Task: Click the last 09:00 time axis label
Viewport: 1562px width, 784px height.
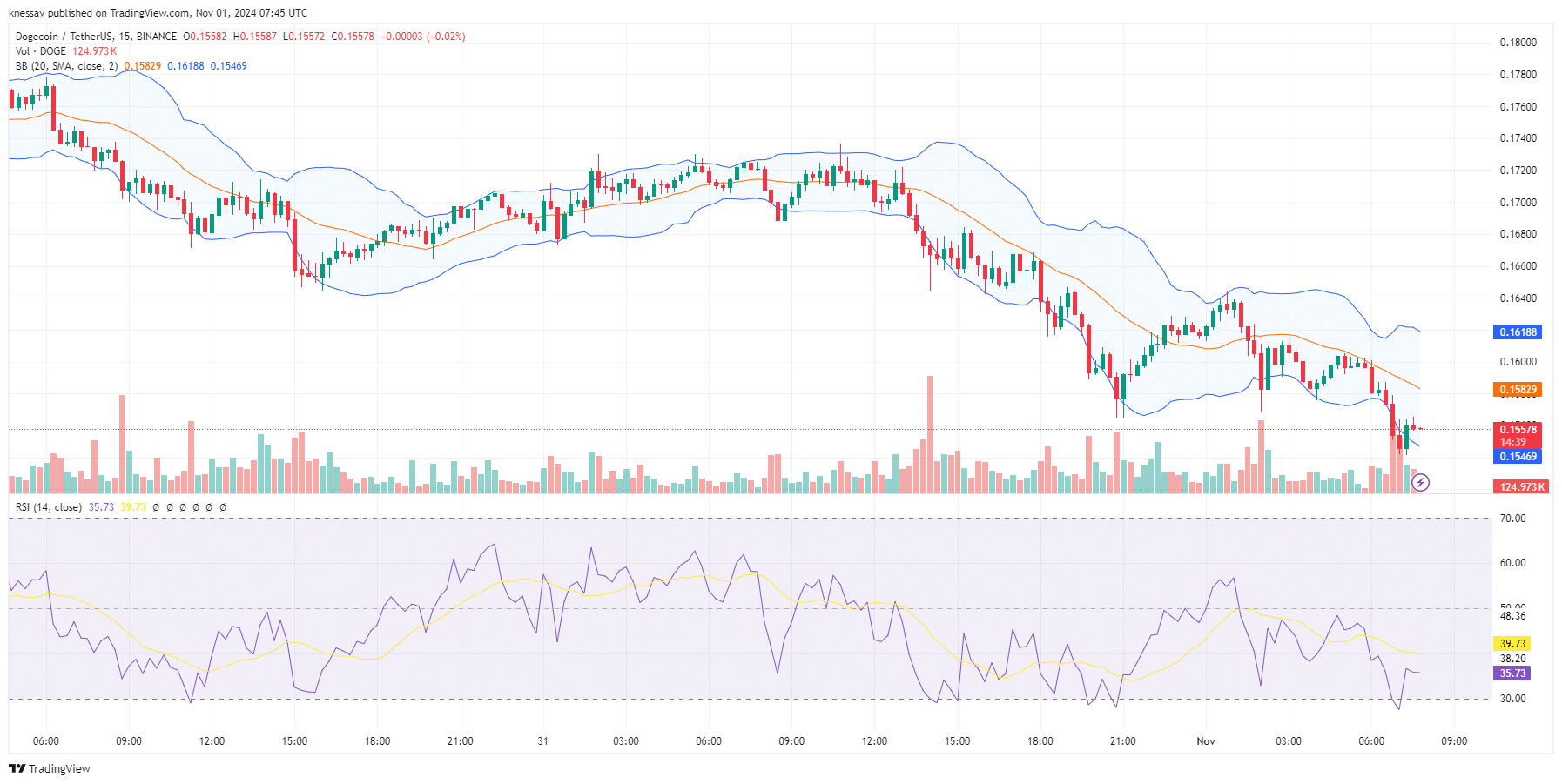Action: [1454, 741]
